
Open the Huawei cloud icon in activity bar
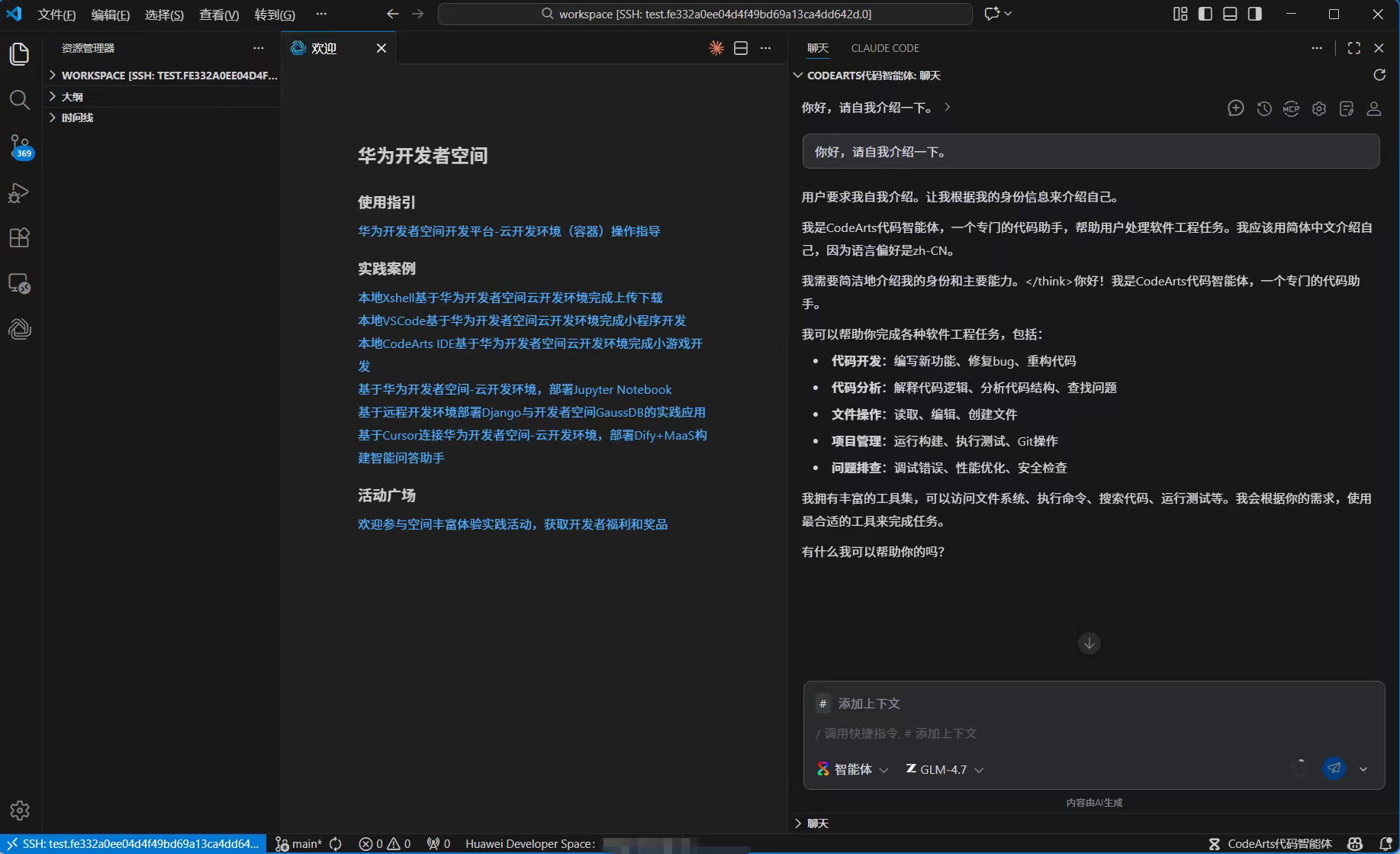point(20,329)
